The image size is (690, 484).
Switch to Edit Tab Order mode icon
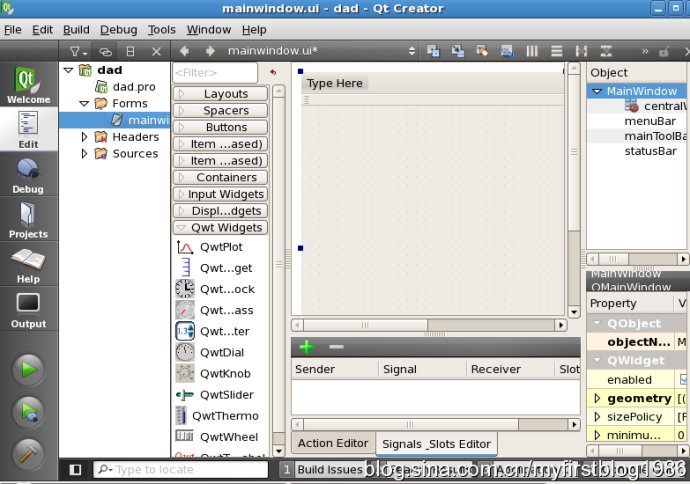[507, 51]
